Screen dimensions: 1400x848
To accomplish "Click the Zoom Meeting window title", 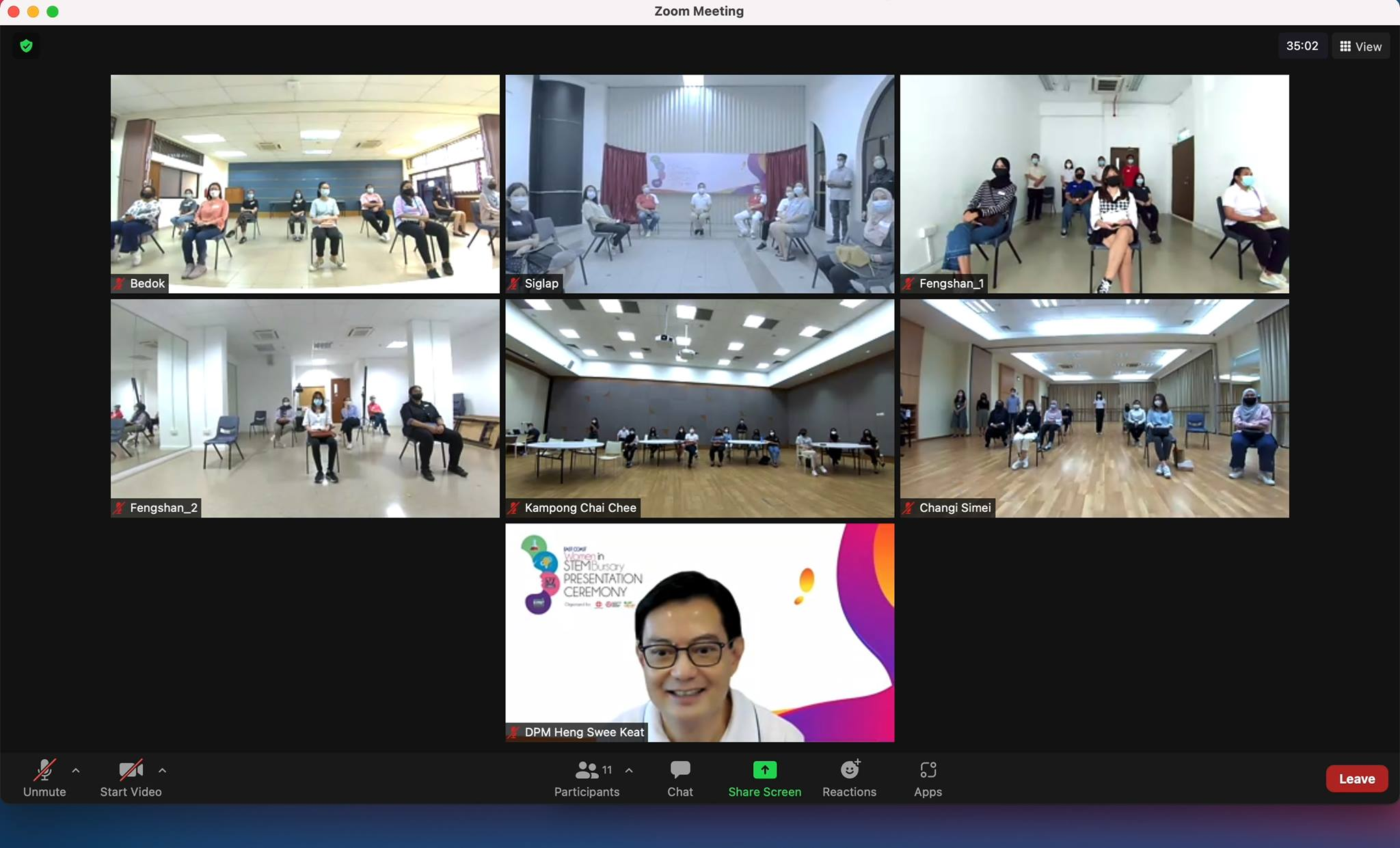I will pos(699,11).
